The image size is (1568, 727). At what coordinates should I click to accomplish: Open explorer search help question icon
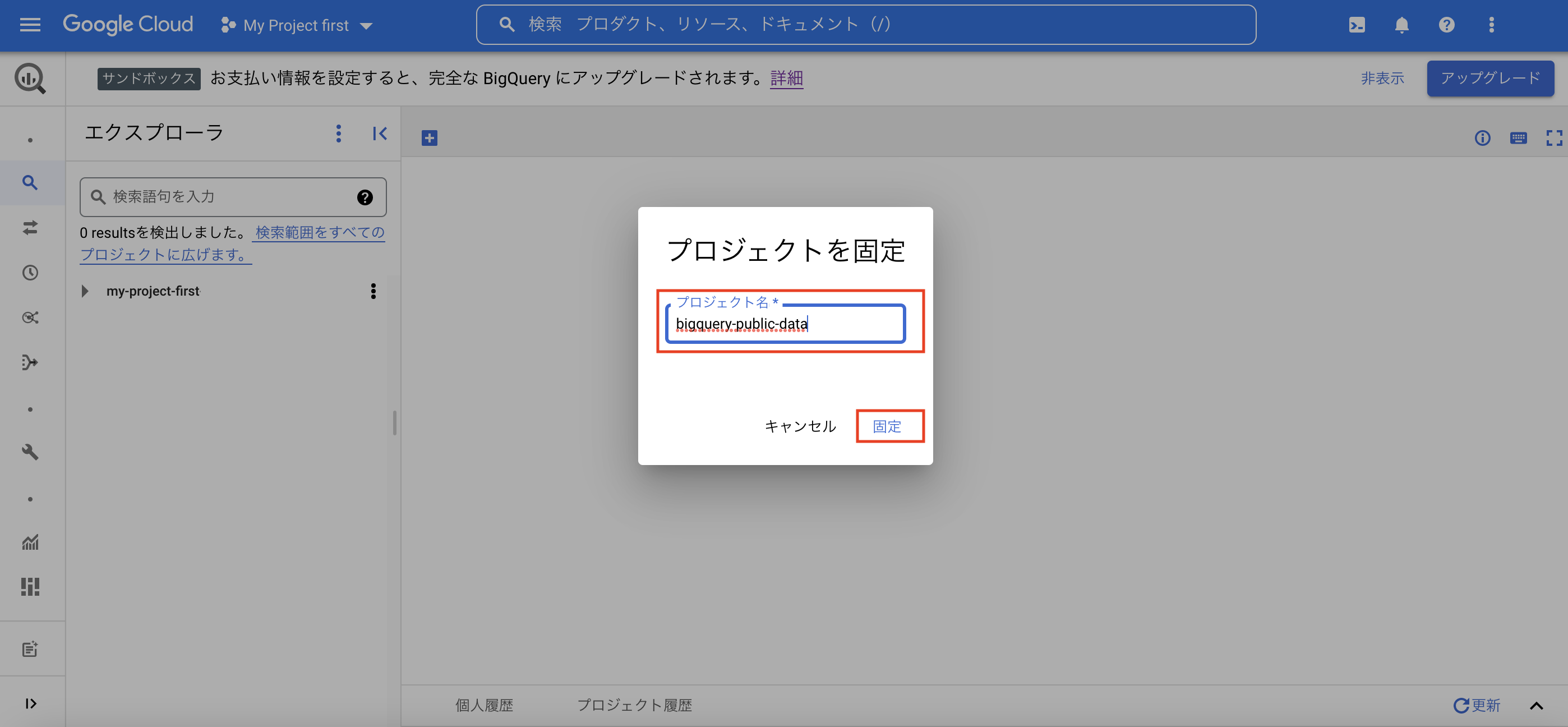click(x=365, y=197)
